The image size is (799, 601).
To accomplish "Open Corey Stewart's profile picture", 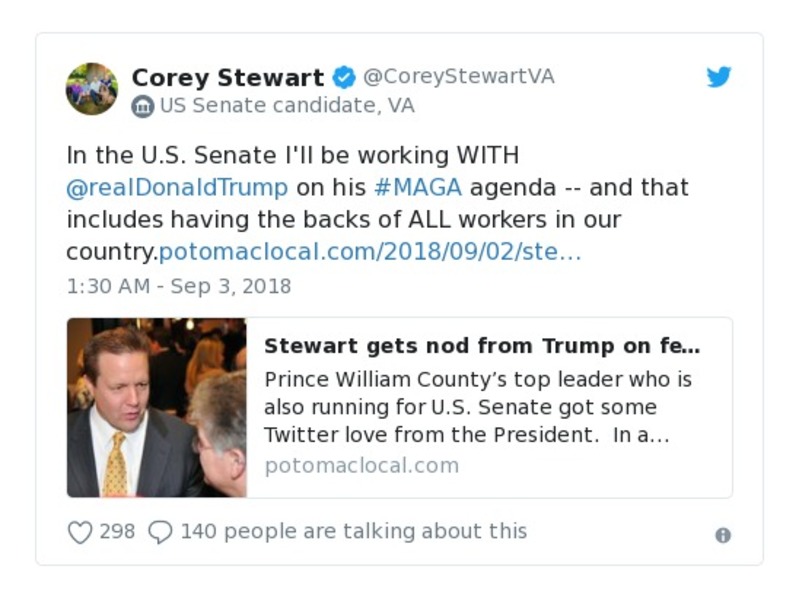I will (92, 89).
